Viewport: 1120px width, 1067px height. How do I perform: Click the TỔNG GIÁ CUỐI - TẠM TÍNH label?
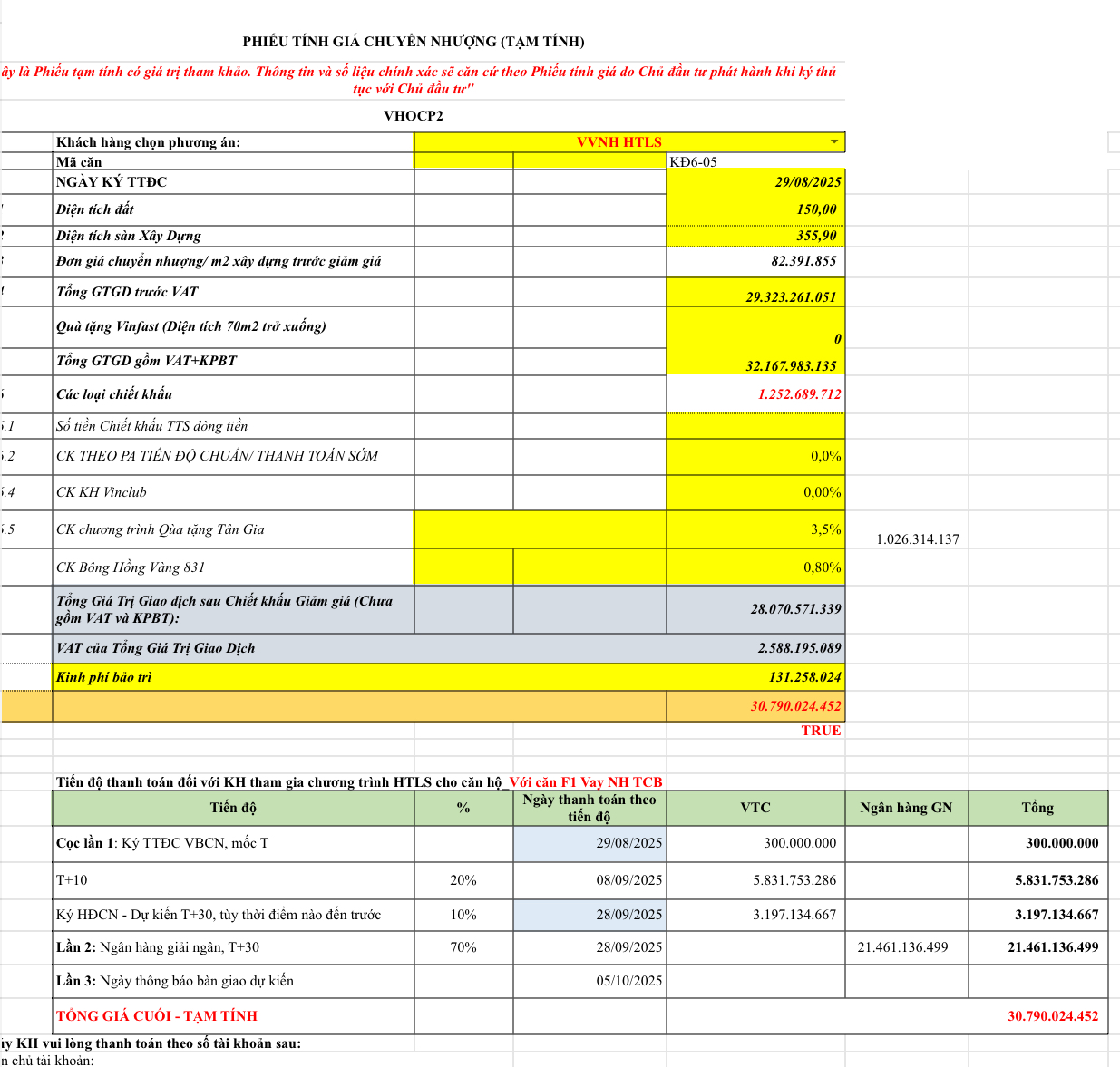pyautogui.click(x=157, y=1016)
